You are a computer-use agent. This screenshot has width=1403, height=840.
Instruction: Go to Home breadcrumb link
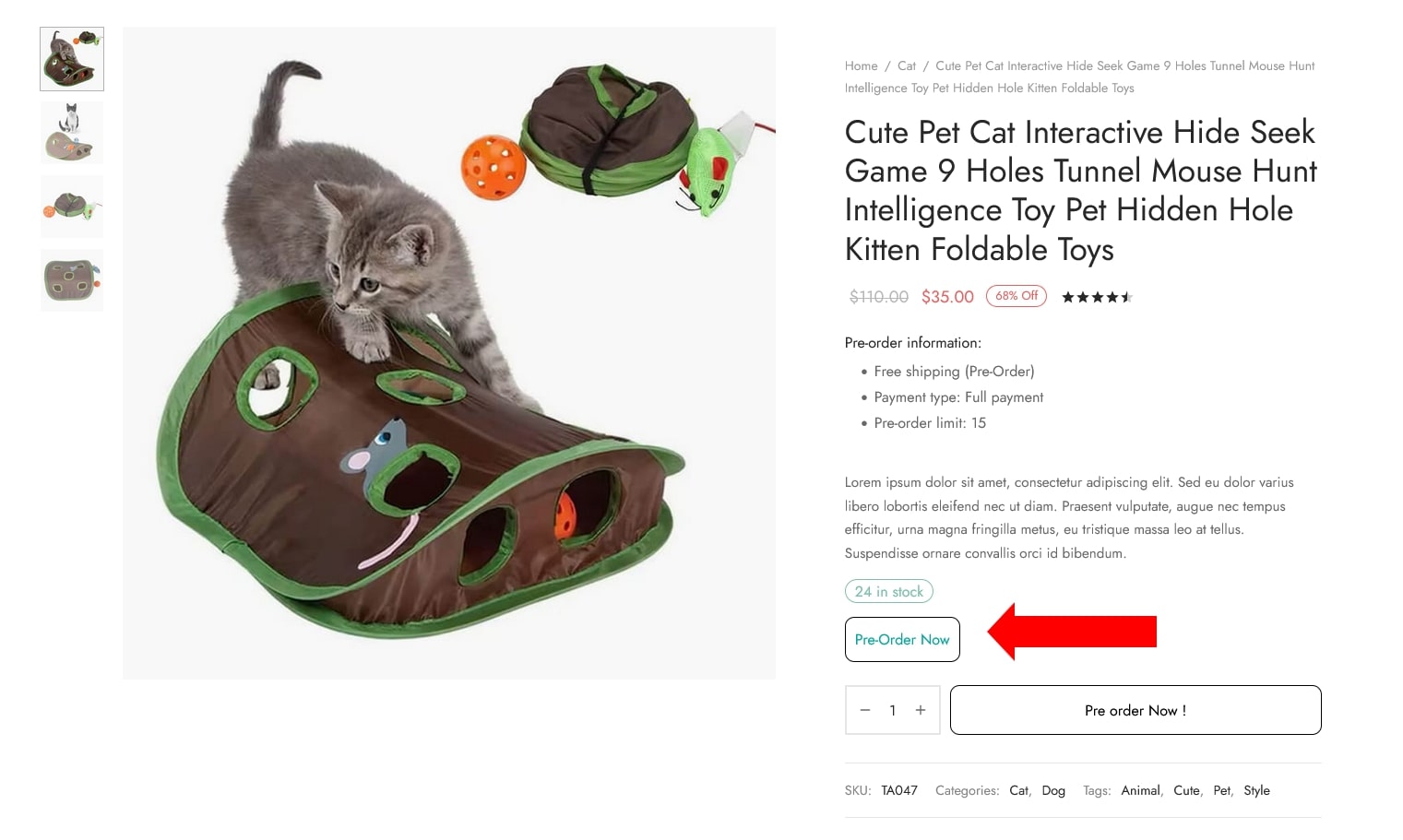point(861,65)
